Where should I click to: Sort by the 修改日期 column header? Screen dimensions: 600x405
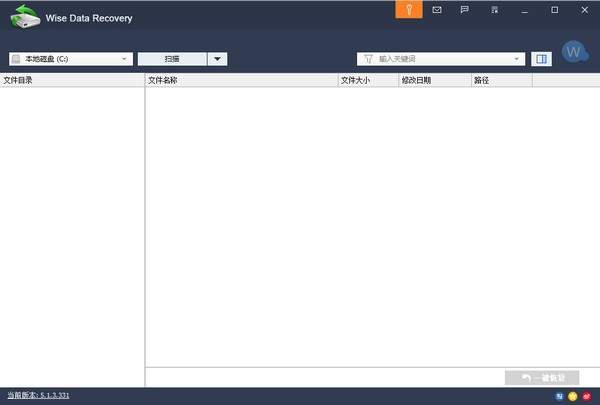click(x=434, y=80)
